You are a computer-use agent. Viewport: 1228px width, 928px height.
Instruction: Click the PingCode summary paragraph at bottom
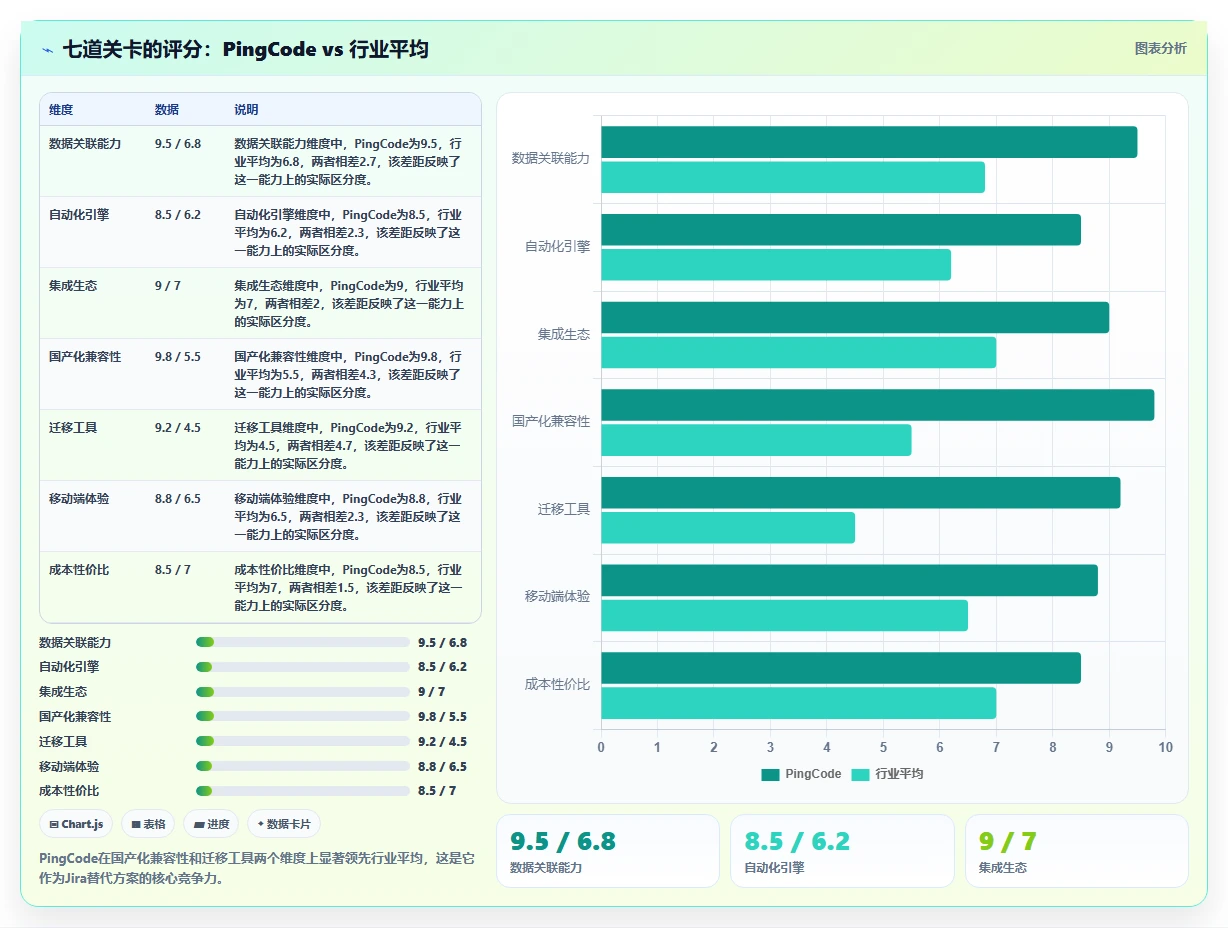(x=257, y=868)
